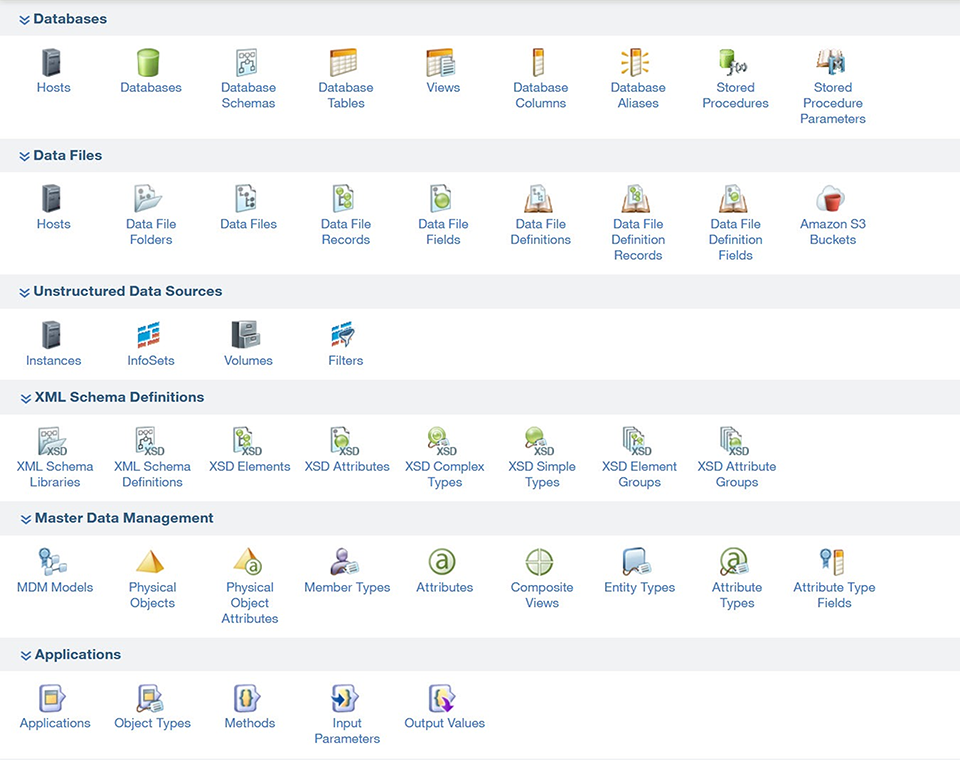Click the XML Schema Definitions item label
960x760 pixels.
point(152,474)
